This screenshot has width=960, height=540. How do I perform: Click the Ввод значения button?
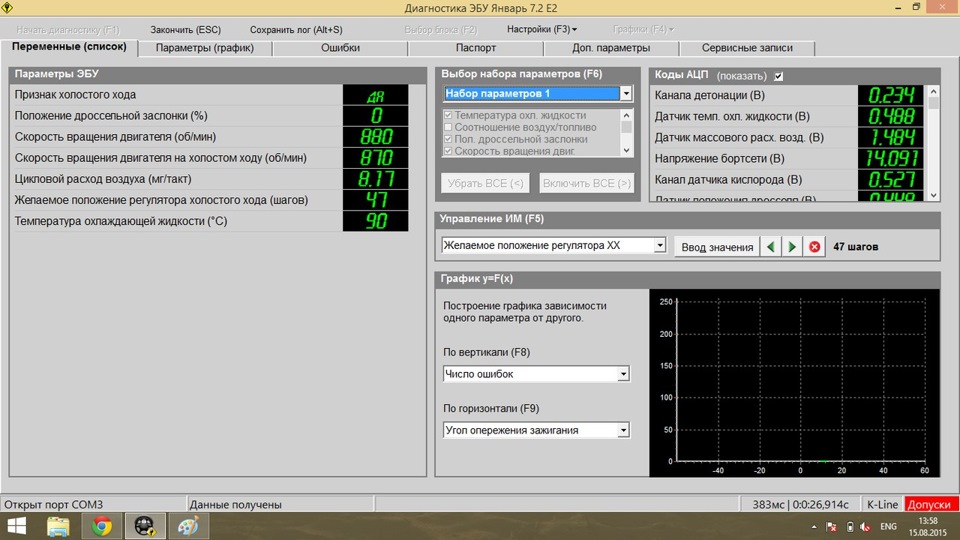click(x=716, y=247)
